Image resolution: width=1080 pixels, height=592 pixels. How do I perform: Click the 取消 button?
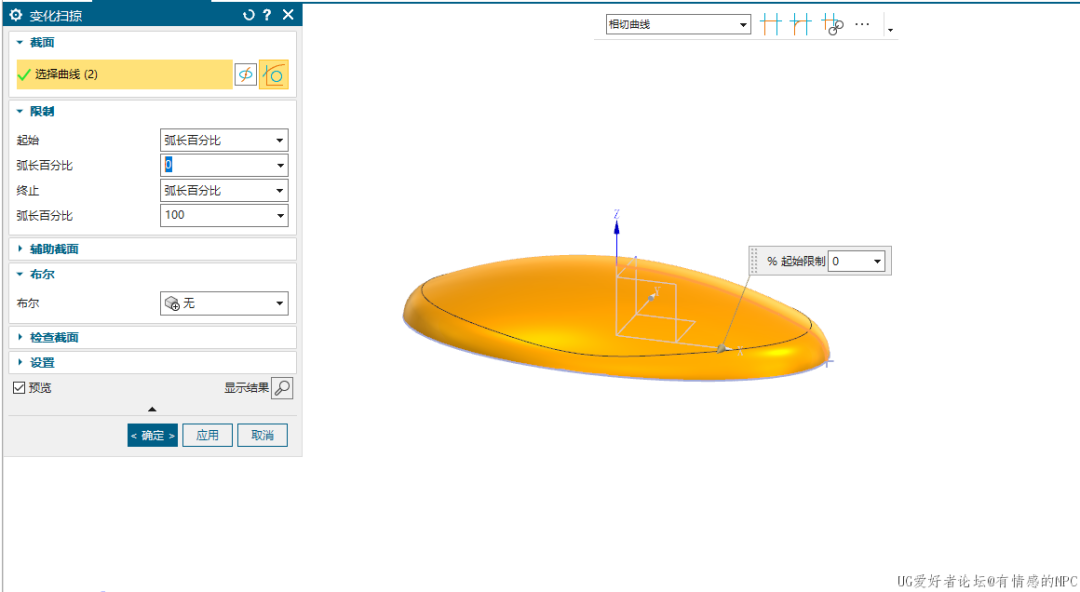[x=262, y=435]
